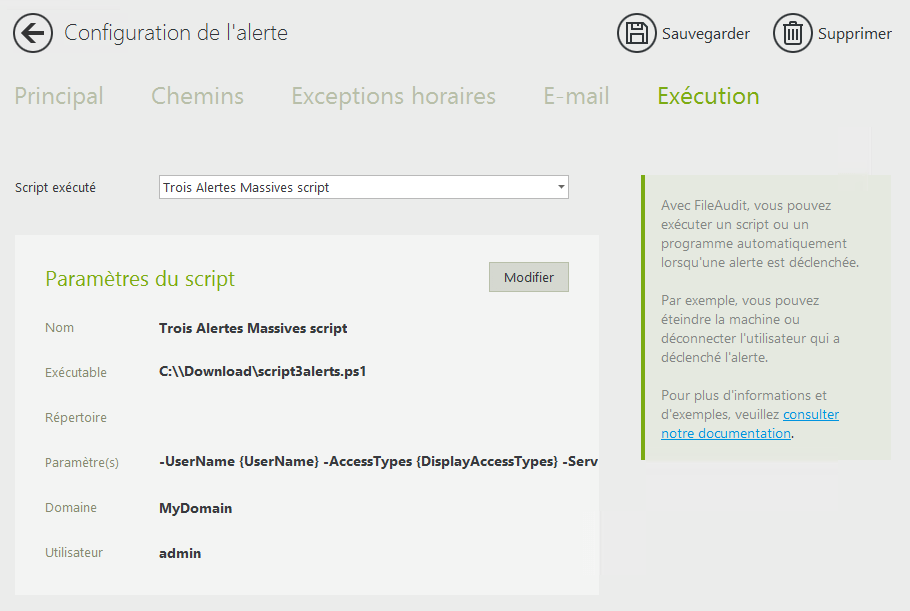Go to the Exceptions horaires tab

(393, 96)
